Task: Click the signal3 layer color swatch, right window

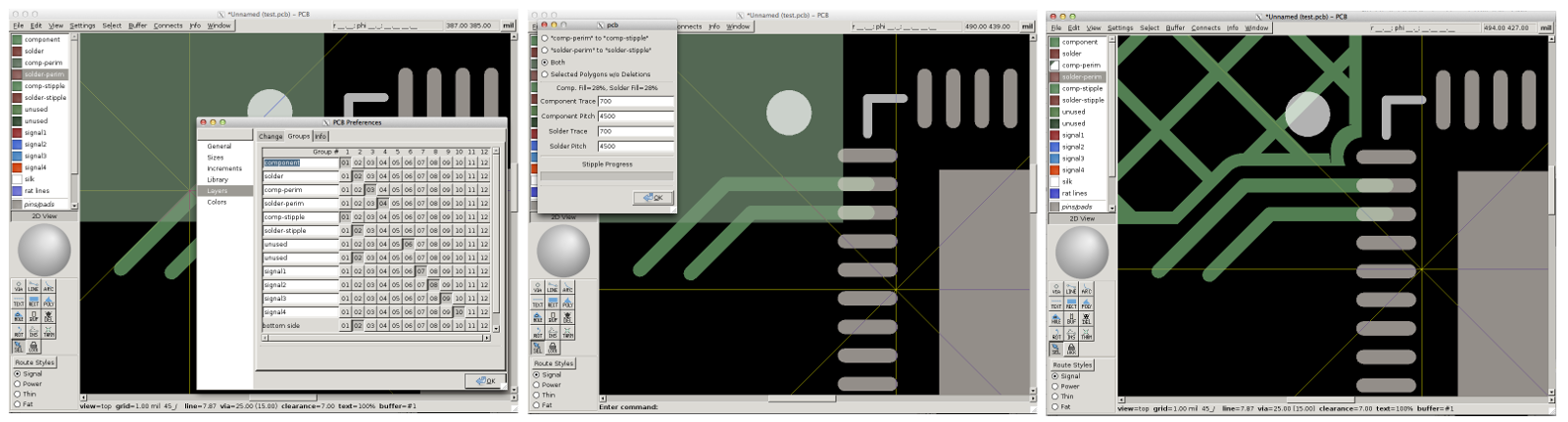Action: pyautogui.click(x=1054, y=158)
